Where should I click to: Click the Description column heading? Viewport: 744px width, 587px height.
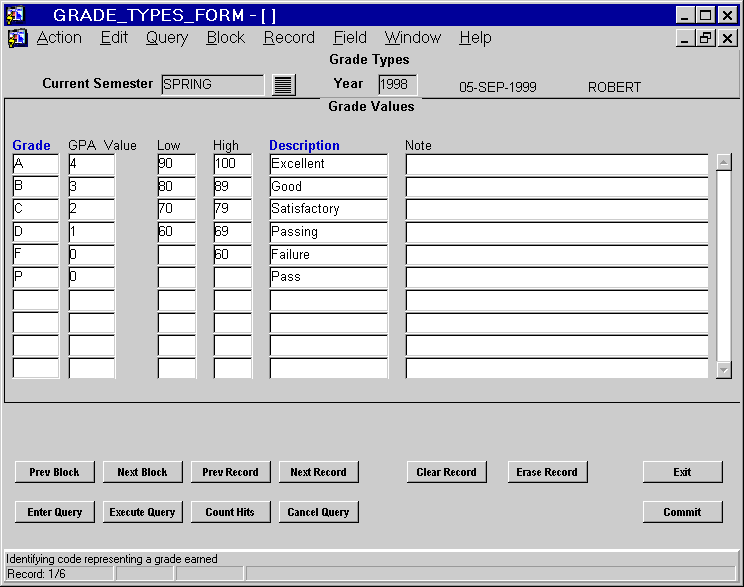click(304, 145)
